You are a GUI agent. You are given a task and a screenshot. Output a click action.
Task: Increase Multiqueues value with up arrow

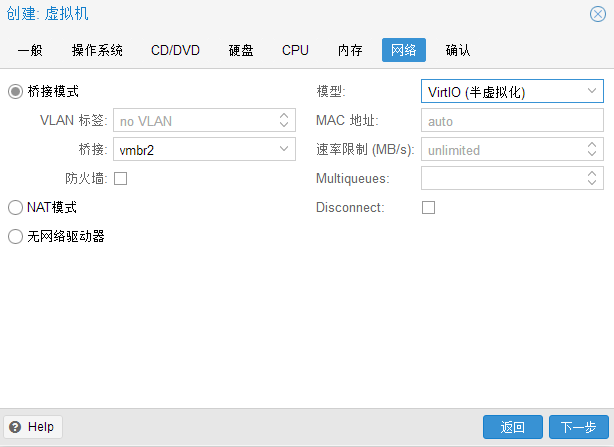coord(592,173)
